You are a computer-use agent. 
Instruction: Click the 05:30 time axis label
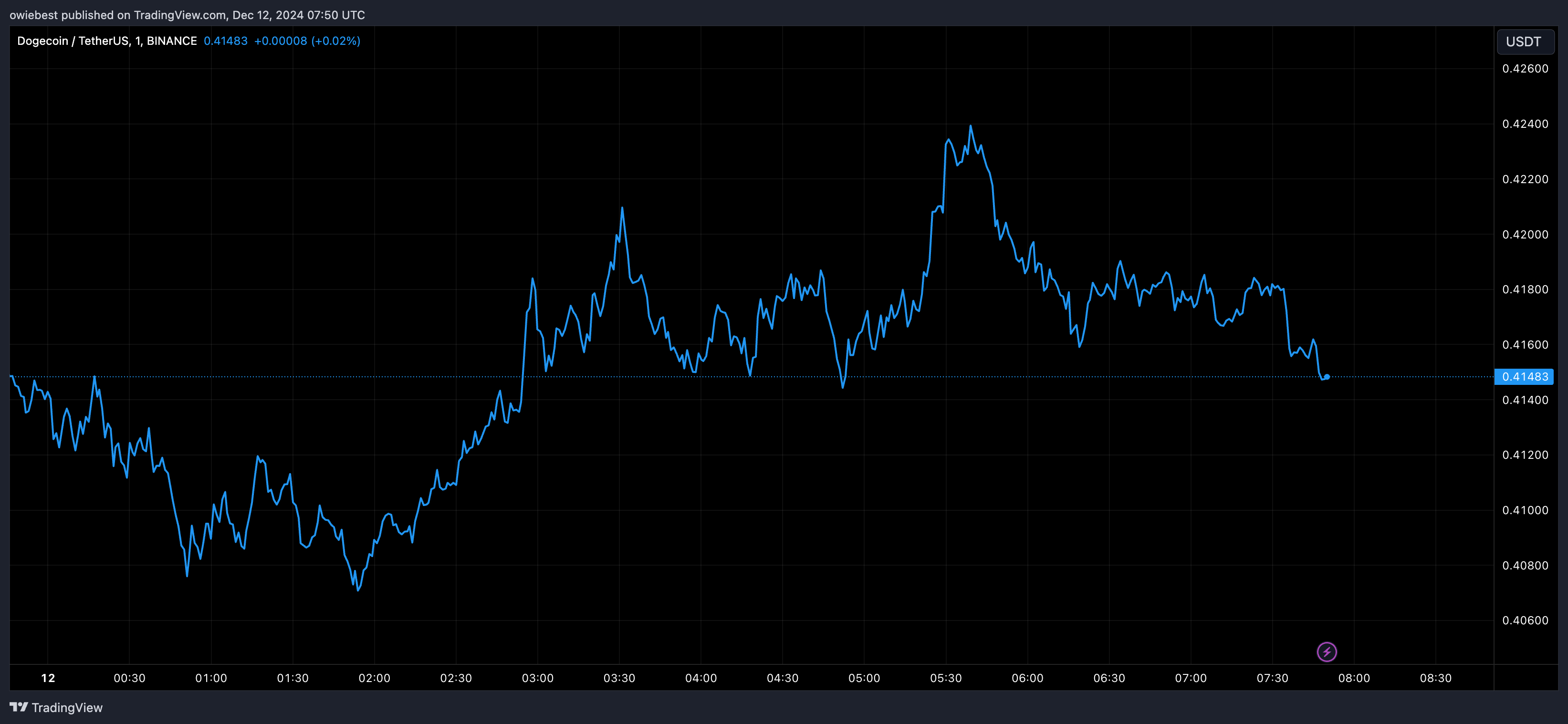coord(946,678)
